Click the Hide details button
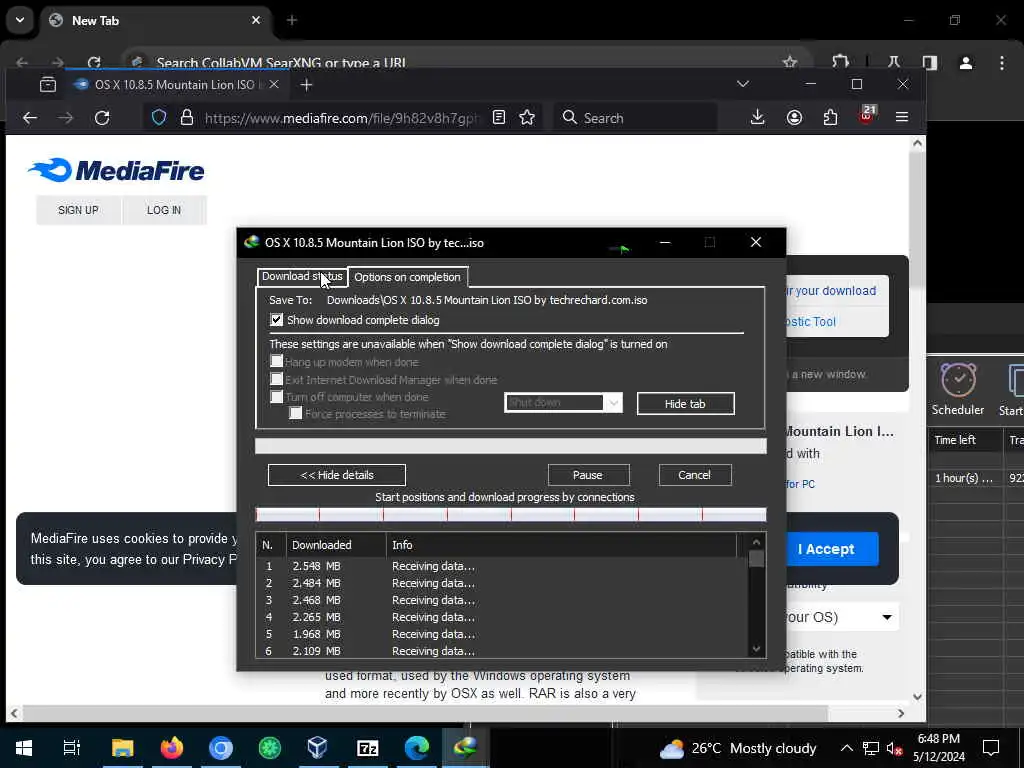1024x768 pixels. tap(336, 475)
